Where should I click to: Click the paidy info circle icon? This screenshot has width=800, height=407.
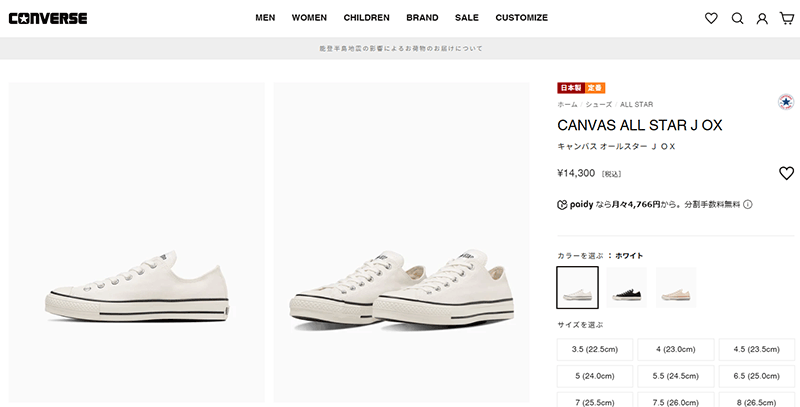coord(748,204)
